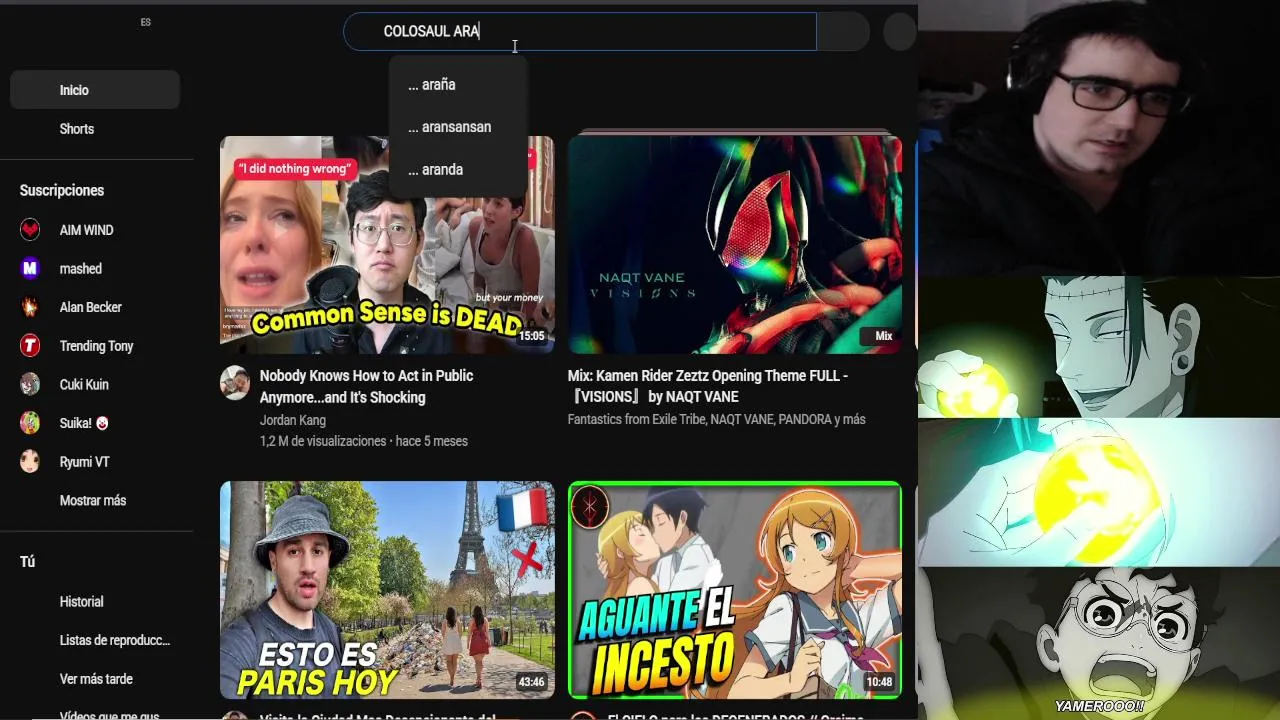Viewport: 1280px width, 720px height.
Task: Open the Trending Tony channel avatar
Action: tap(30, 346)
